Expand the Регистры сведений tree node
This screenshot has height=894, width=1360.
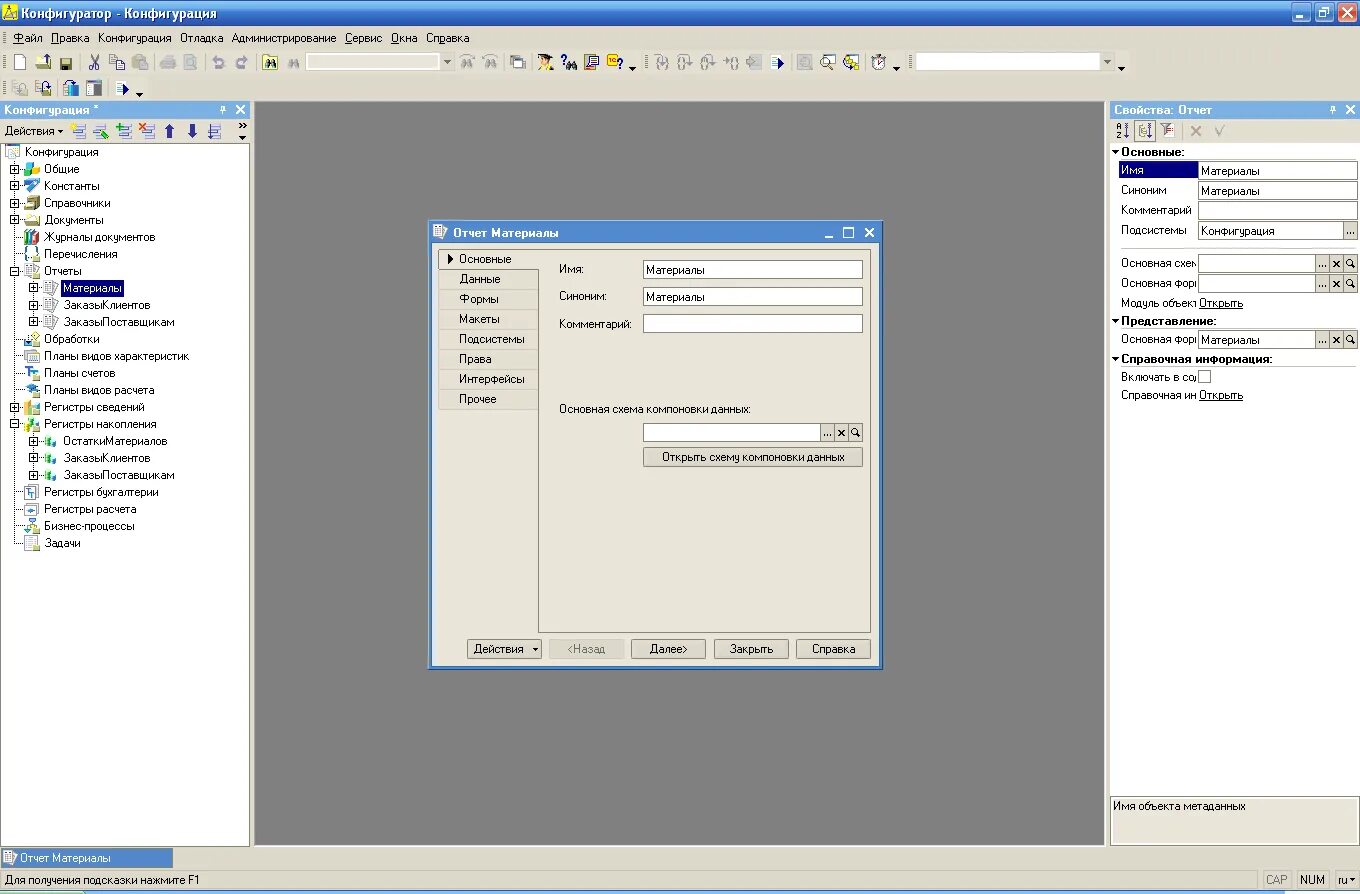(x=15, y=407)
